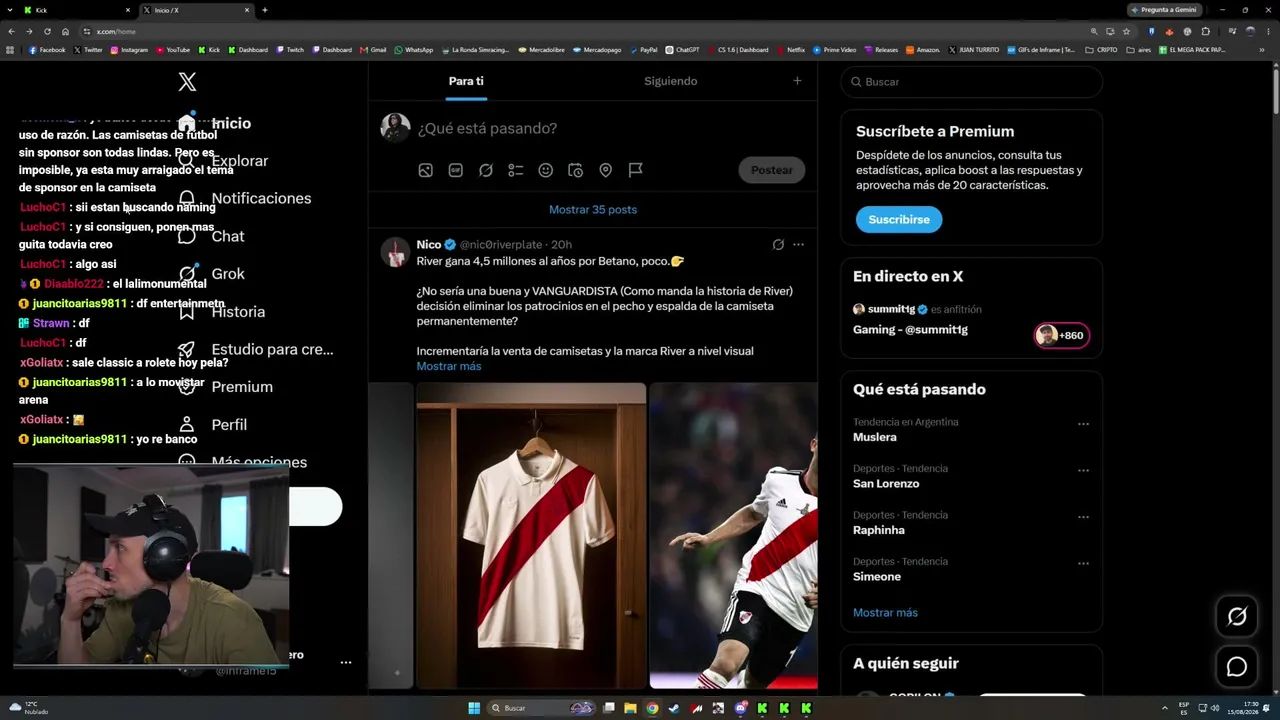Open the San Lorenzo trend
The width and height of the screenshot is (1280, 720).
[x=886, y=484]
